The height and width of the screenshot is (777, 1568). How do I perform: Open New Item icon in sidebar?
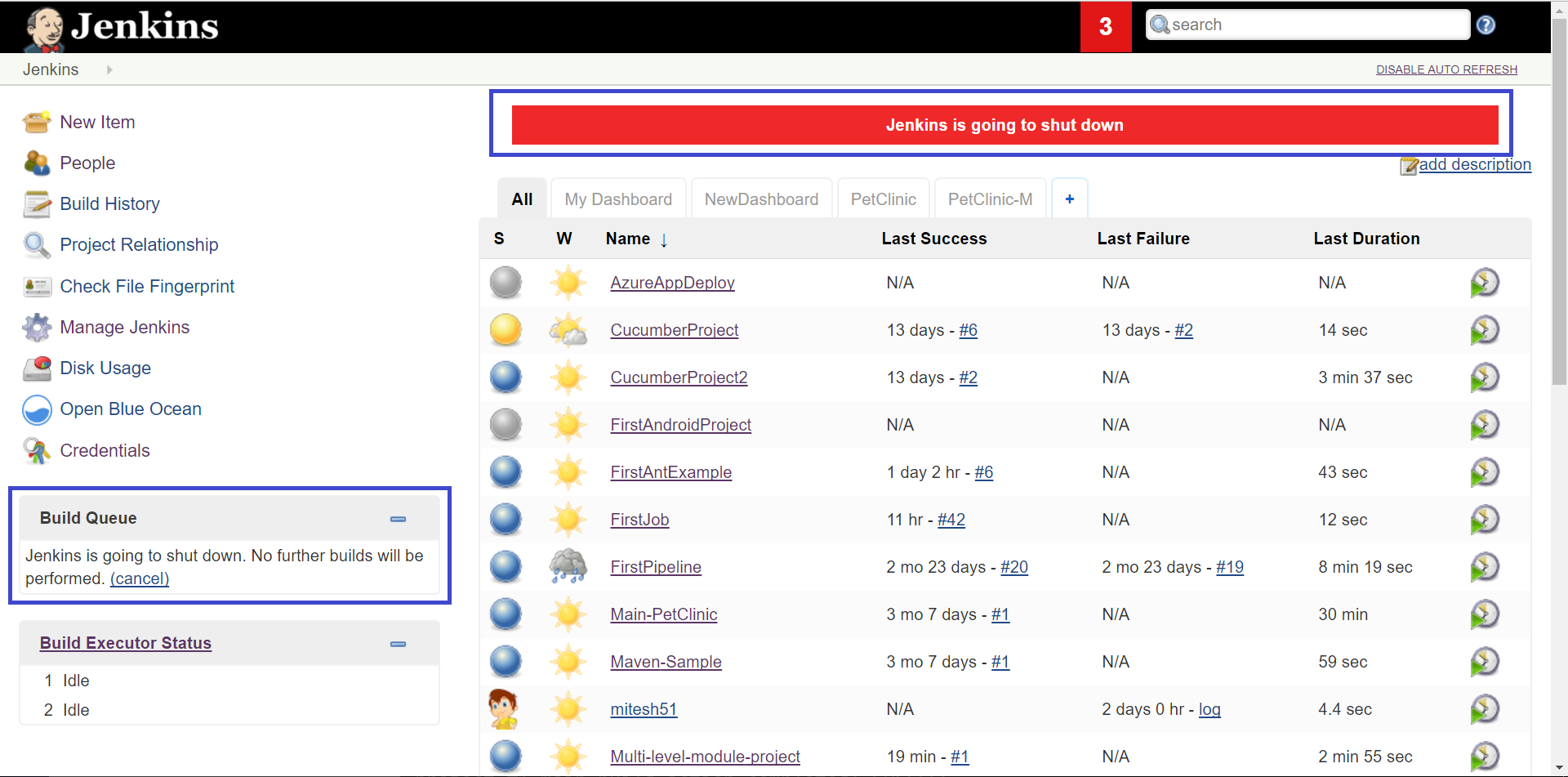pos(37,123)
